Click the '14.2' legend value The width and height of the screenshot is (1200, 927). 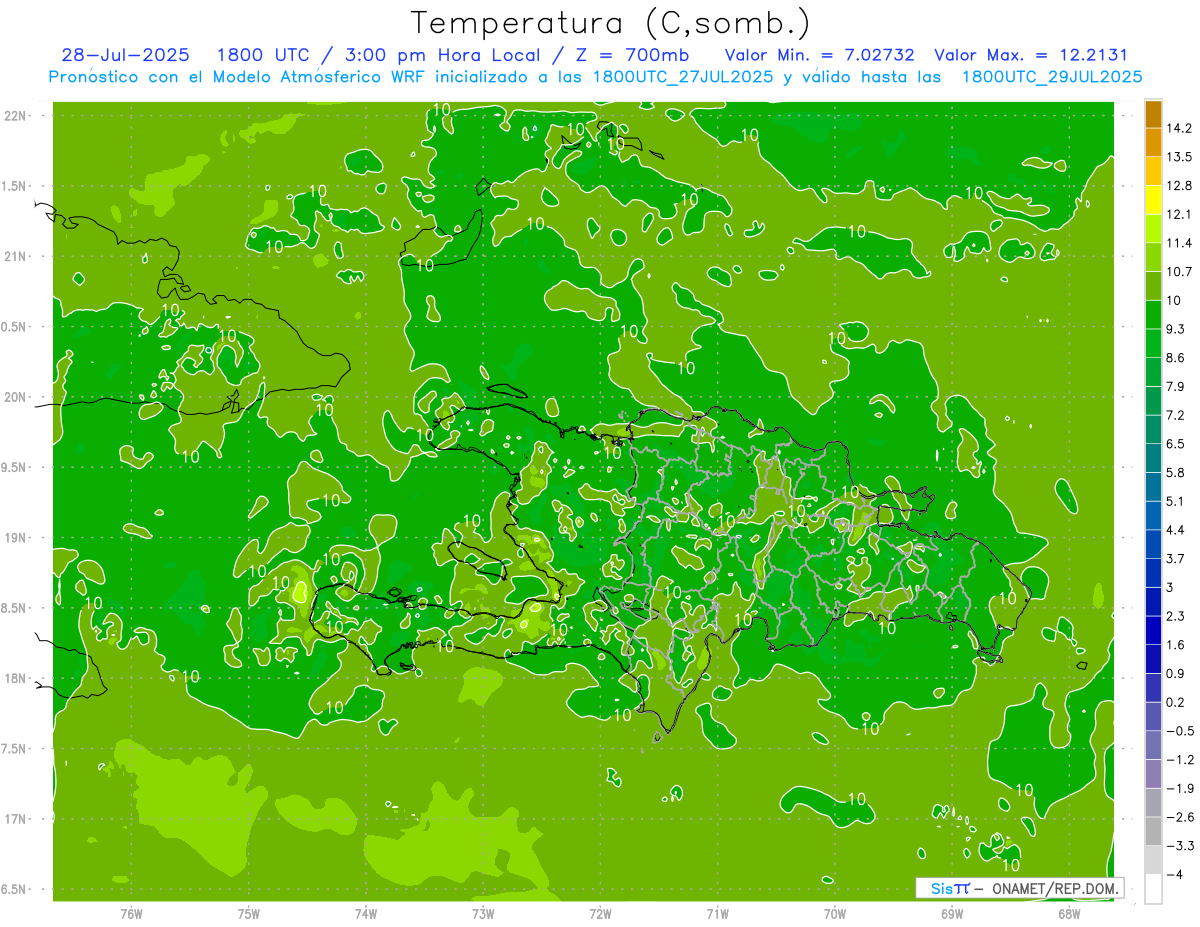point(1178,128)
